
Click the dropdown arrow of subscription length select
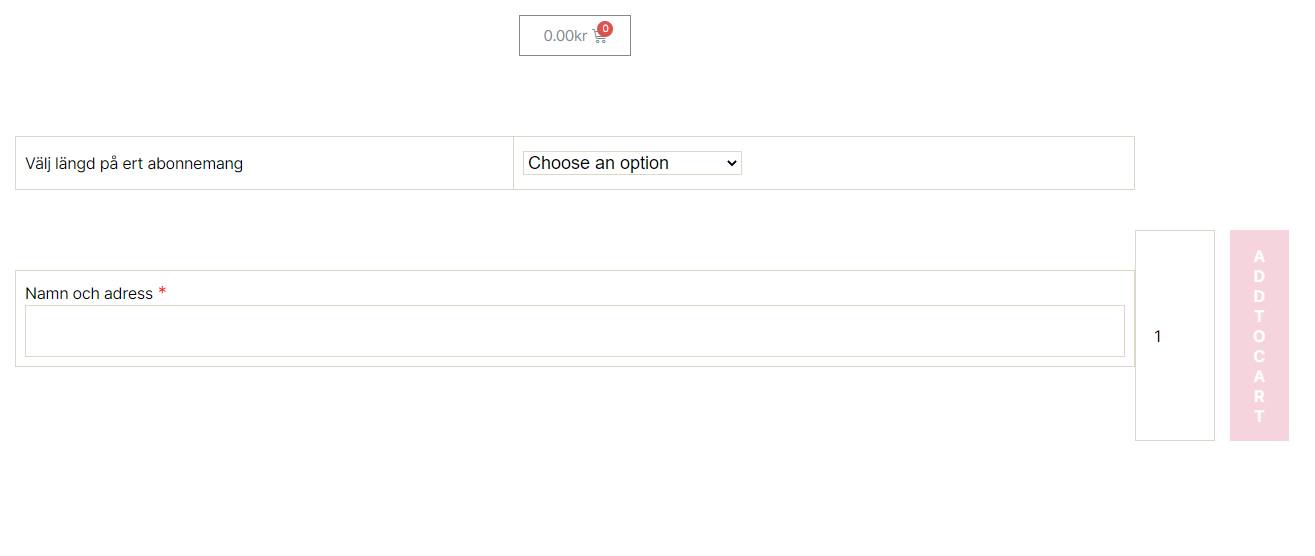click(731, 163)
